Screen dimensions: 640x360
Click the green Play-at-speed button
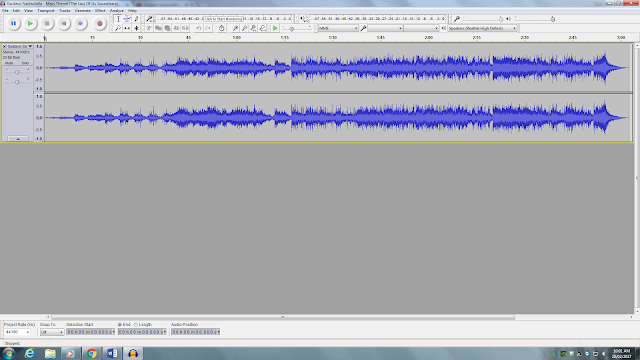point(276,28)
